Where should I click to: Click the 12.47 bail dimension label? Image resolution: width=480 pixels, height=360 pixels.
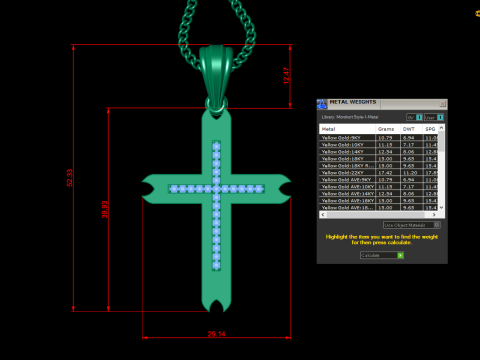pyautogui.click(x=286, y=76)
